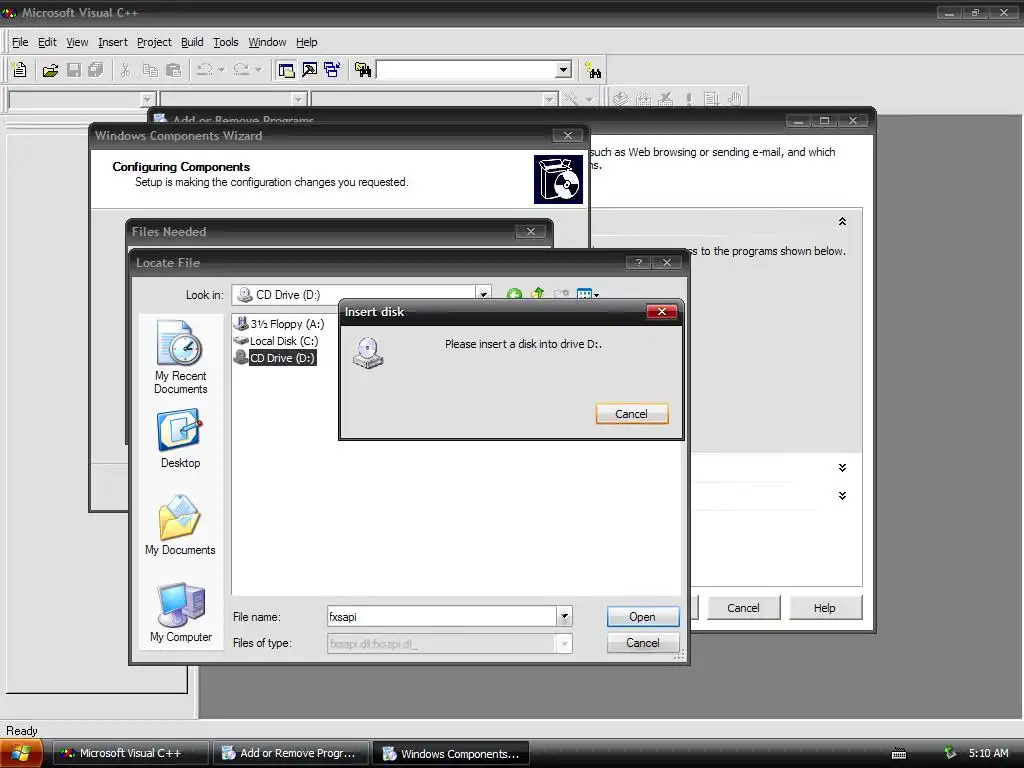
Task: Click Cancel in Add or Remove Programs
Action: pos(743,608)
